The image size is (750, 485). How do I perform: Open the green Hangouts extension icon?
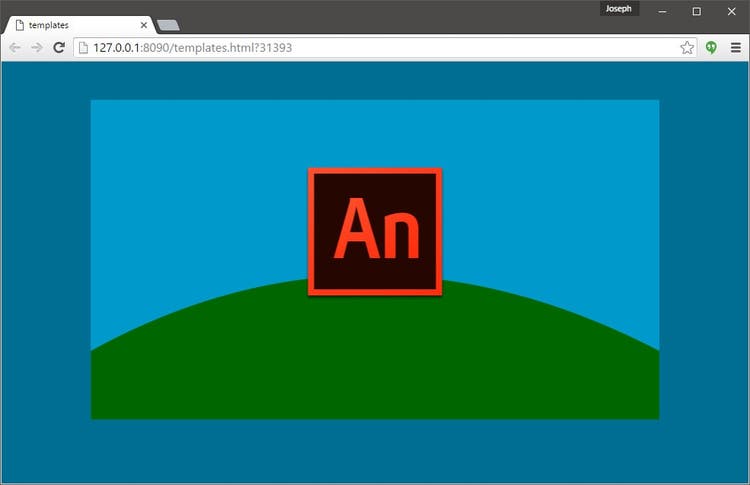coord(711,47)
